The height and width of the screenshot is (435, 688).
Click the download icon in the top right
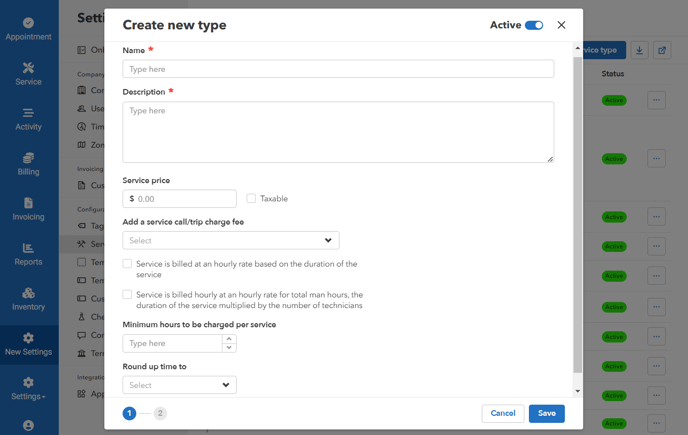[x=639, y=50]
